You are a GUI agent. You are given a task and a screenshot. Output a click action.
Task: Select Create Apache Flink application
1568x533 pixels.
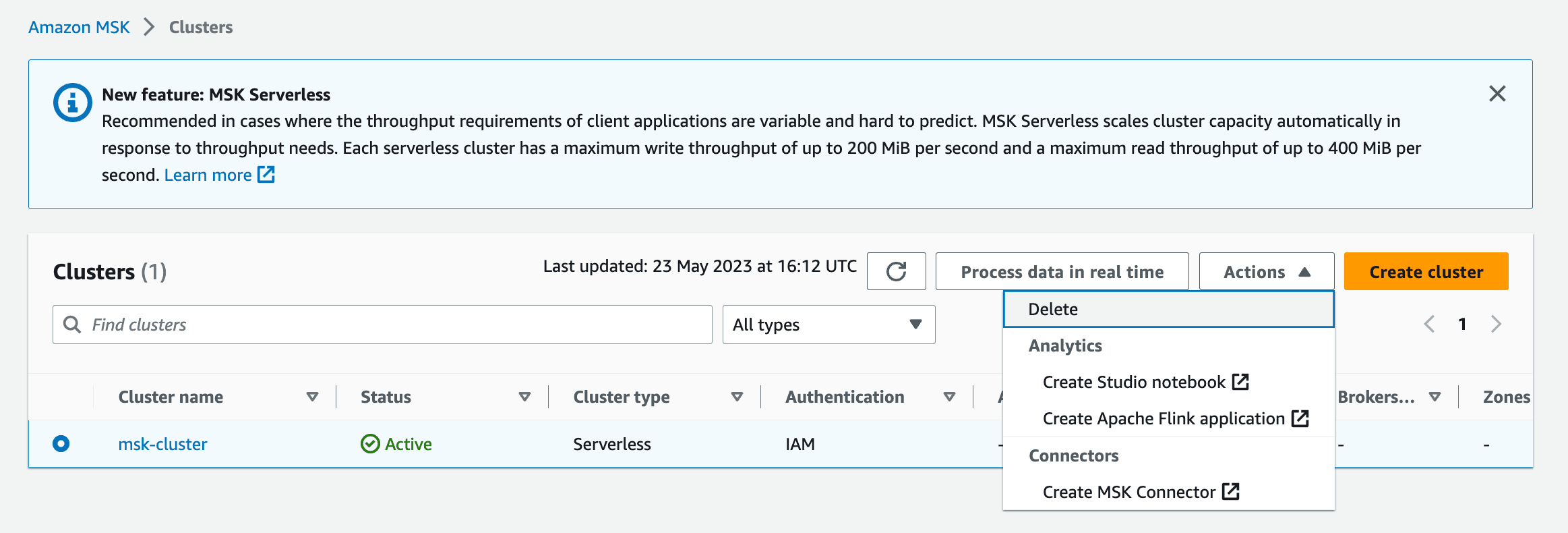click(x=1175, y=418)
